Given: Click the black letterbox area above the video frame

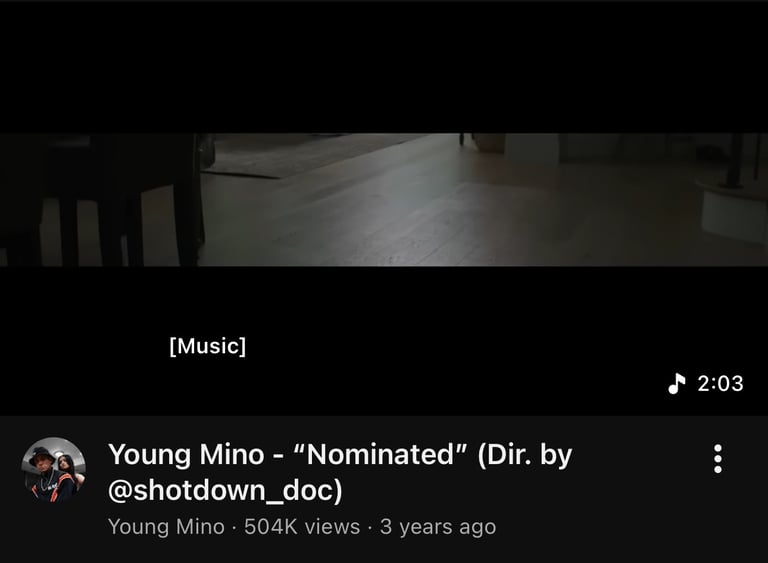Looking at the screenshot, I should 384,68.
